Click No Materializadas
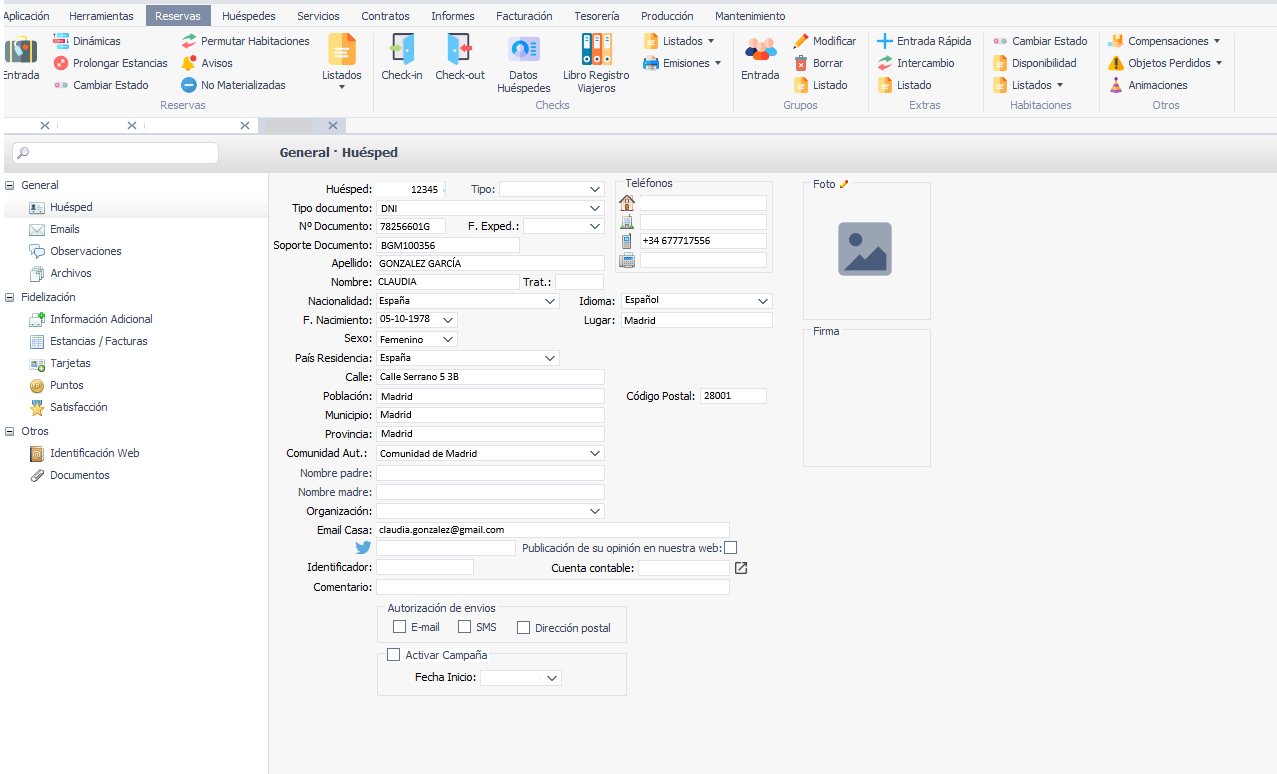 (x=233, y=85)
